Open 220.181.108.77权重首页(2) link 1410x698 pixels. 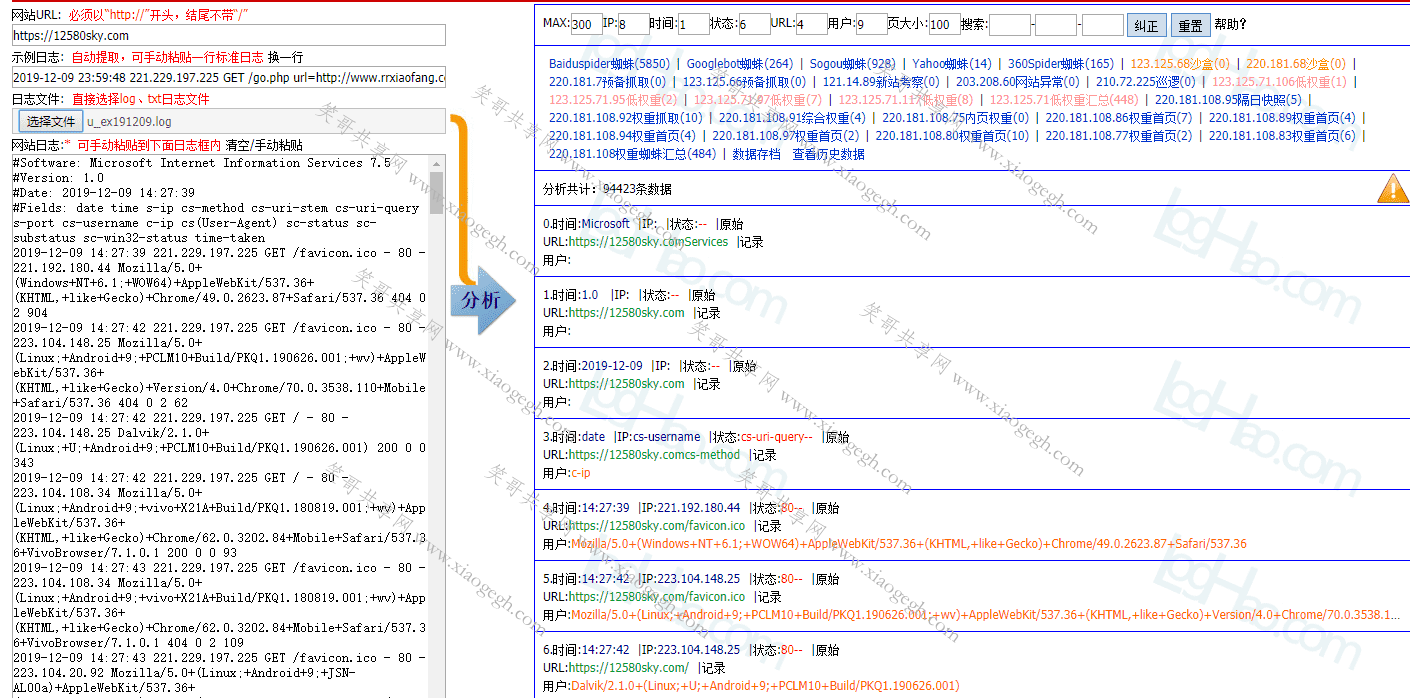pyautogui.click(x=1119, y=135)
